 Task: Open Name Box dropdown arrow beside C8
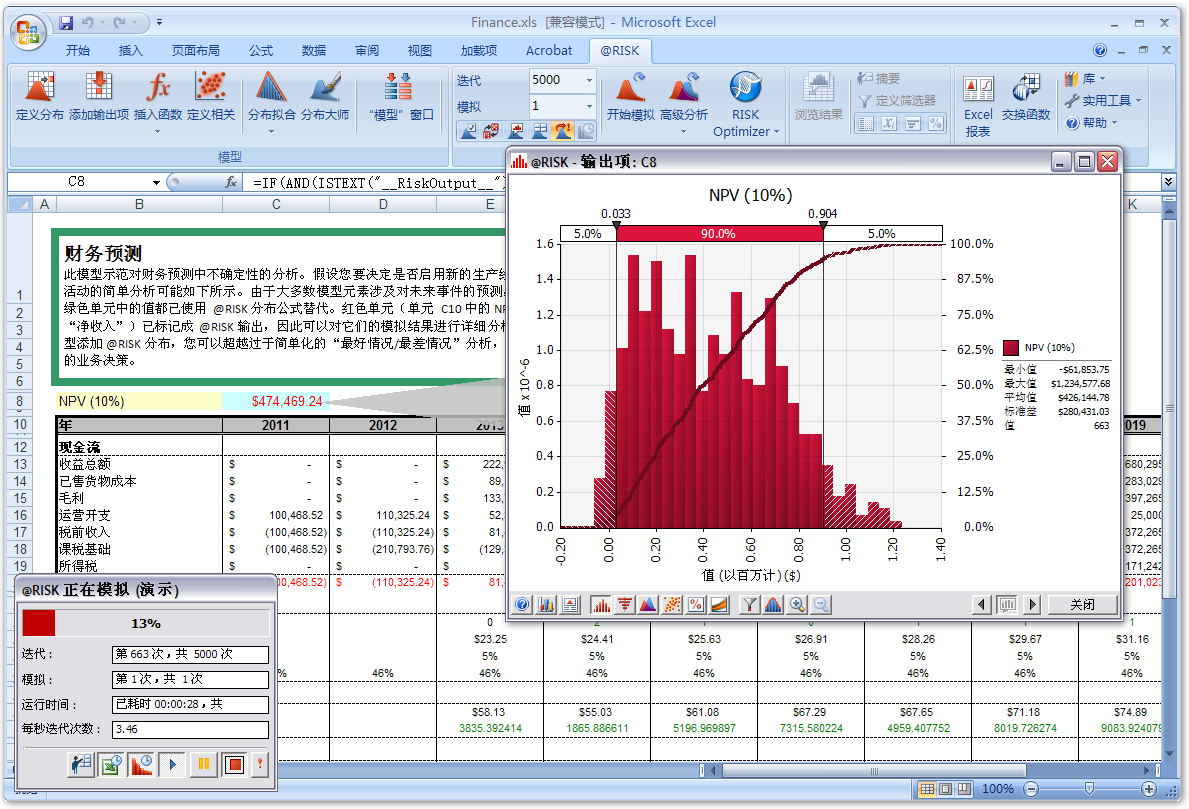(x=156, y=183)
